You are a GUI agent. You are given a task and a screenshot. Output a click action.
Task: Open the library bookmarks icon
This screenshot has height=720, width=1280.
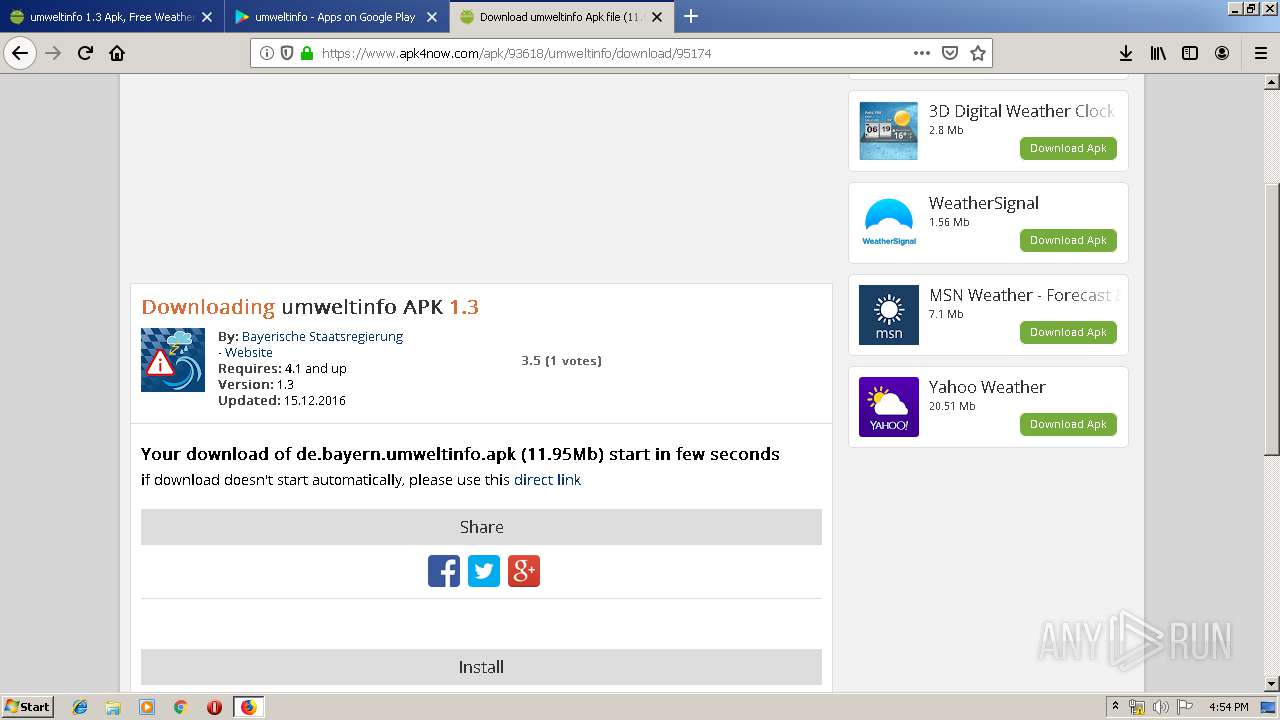pos(1158,53)
